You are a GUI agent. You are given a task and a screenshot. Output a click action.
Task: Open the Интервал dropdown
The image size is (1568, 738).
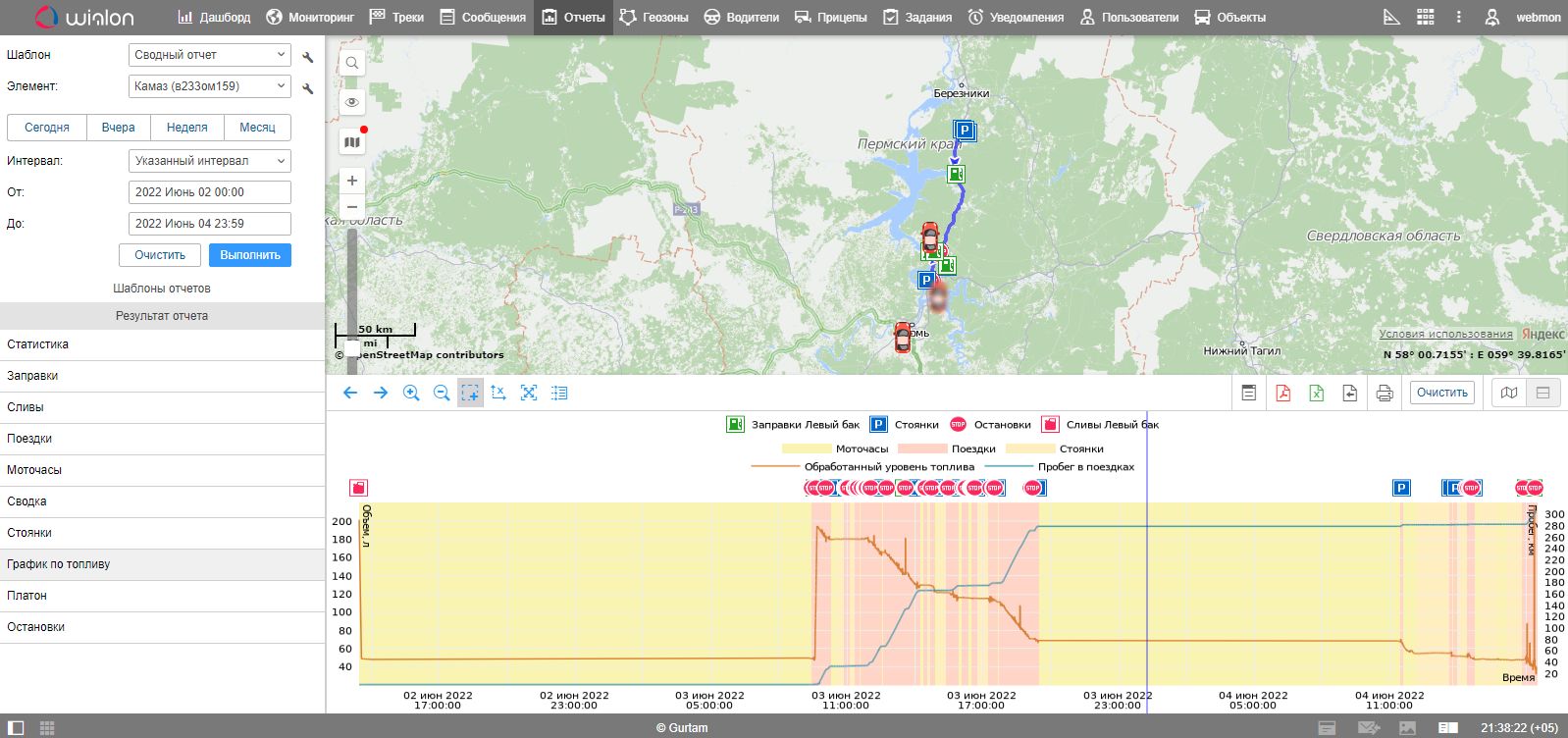coord(209,161)
